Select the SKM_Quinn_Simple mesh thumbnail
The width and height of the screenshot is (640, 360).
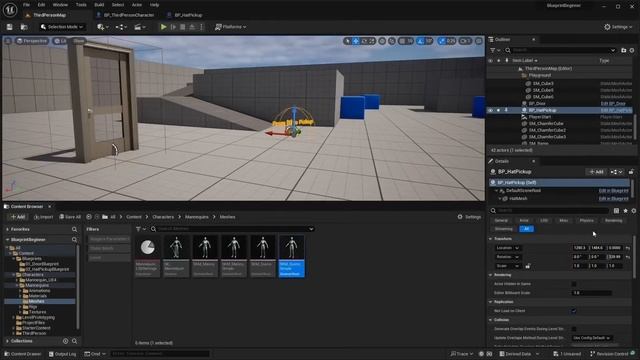pos(291,256)
